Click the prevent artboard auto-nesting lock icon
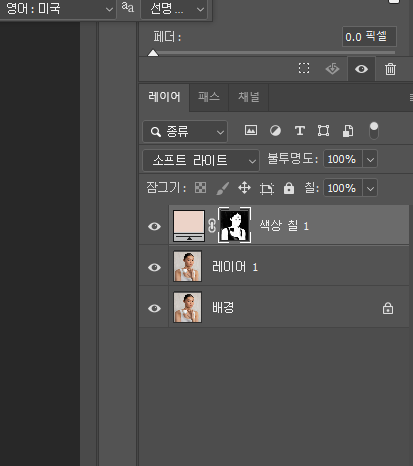Screen dimensions: 413x466 click(267, 188)
